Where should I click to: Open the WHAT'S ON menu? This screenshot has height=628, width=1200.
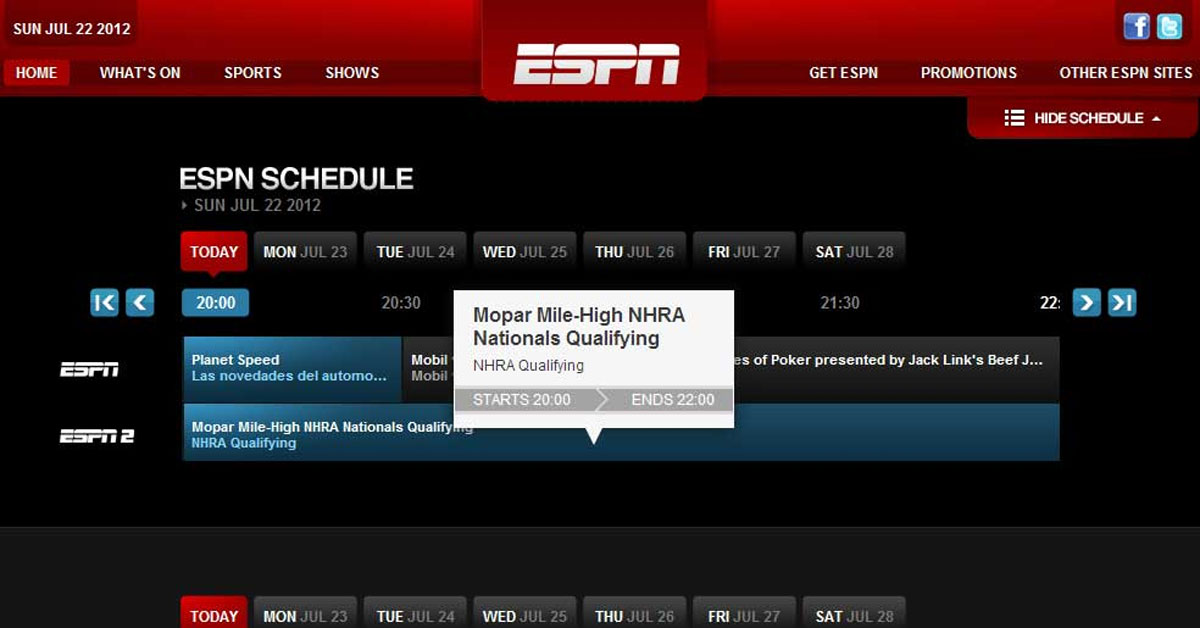(140, 72)
